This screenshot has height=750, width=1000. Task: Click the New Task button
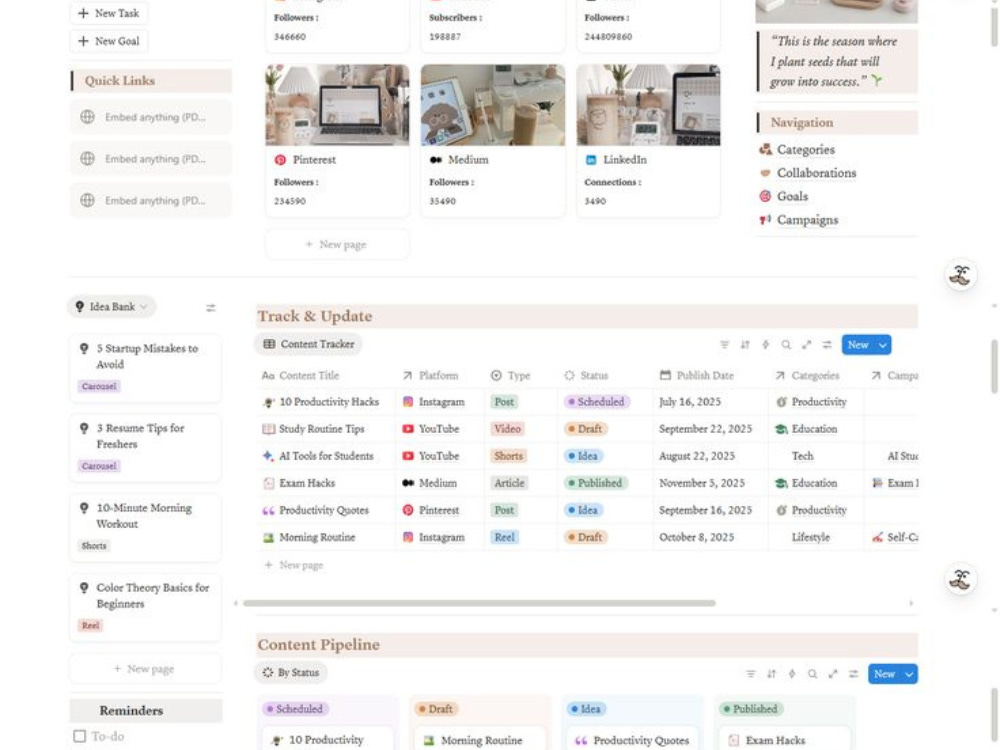(x=108, y=13)
